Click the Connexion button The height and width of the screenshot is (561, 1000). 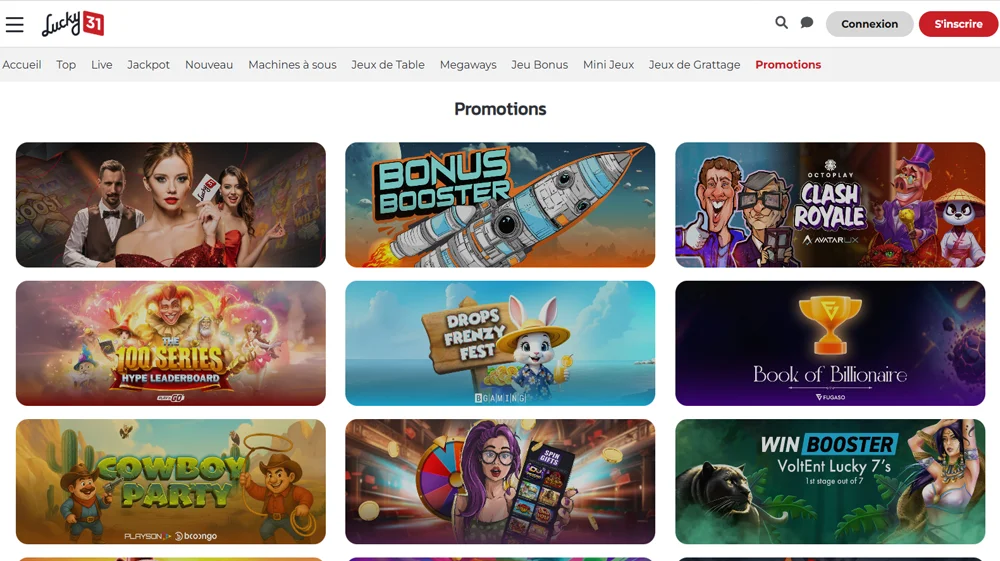click(x=869, y=24)
